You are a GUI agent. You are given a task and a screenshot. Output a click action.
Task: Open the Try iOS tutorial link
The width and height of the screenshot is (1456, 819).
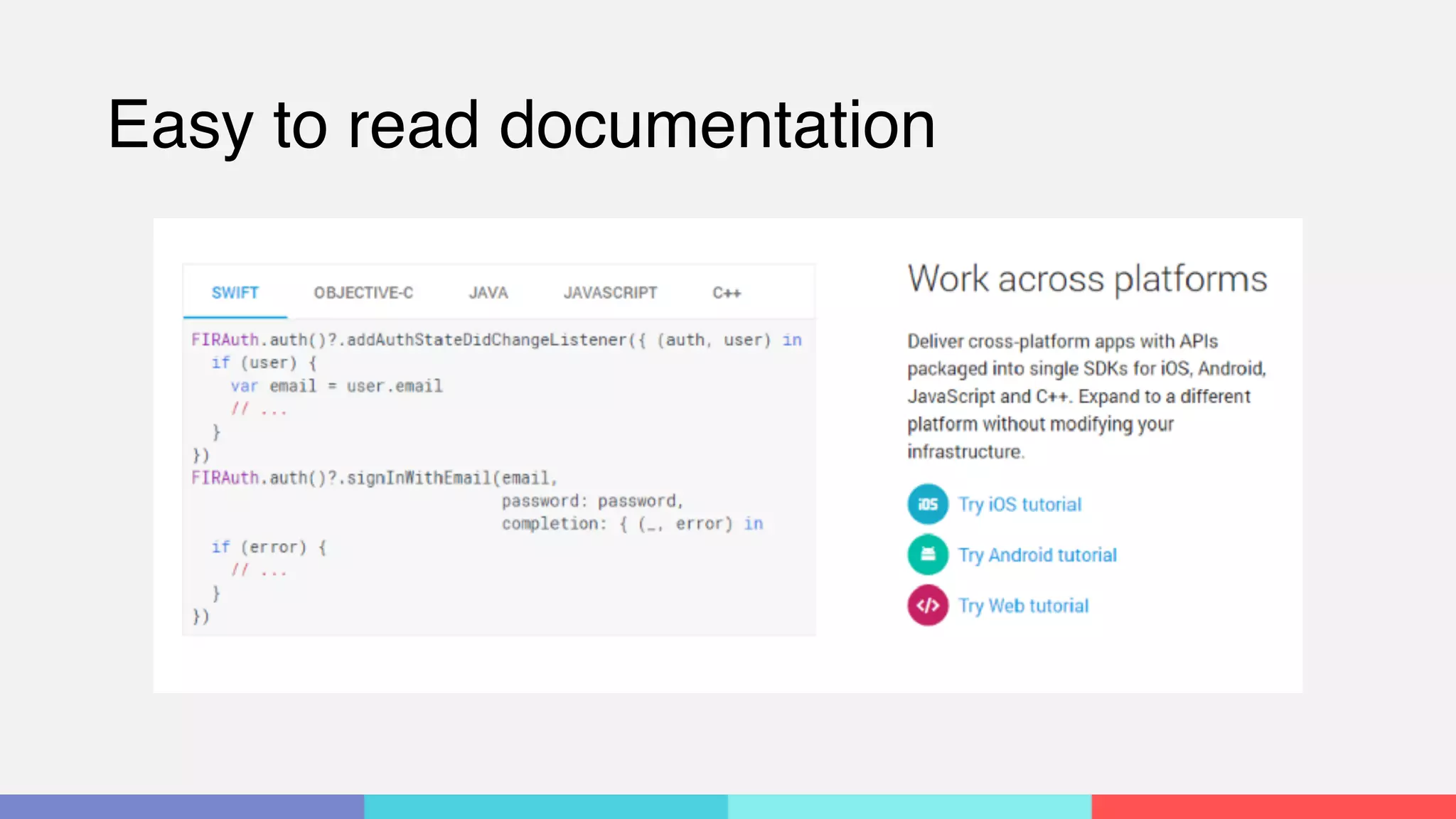pyautogui.click(x=1019, y=505)
